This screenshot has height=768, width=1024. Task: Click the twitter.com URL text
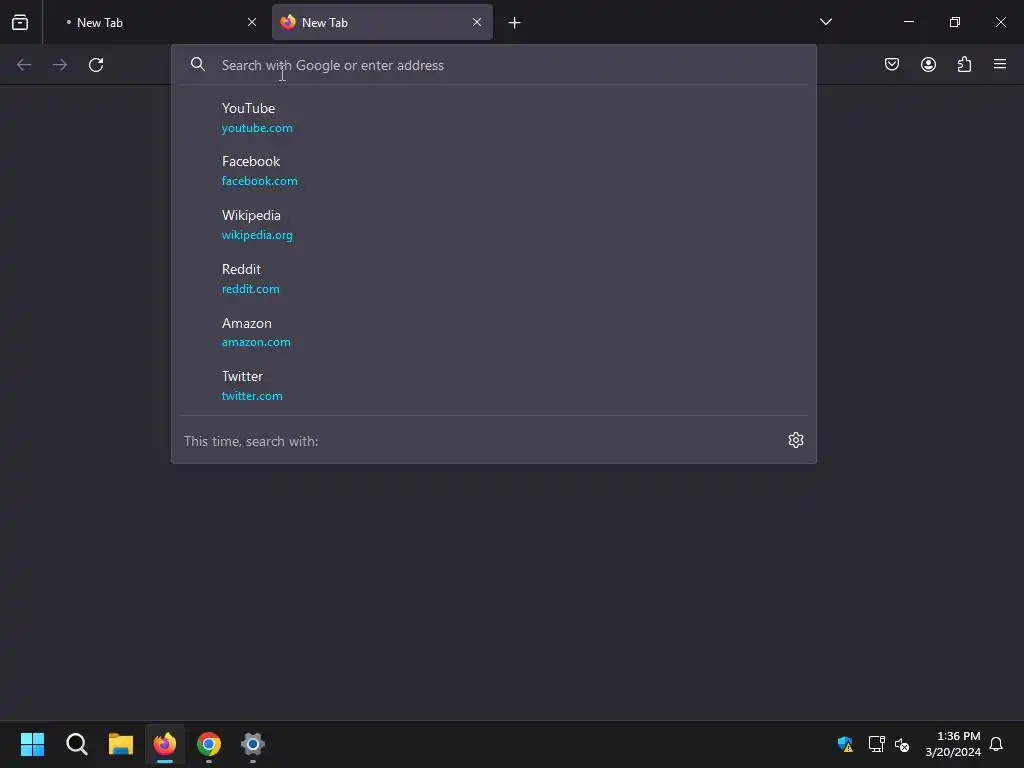click(x=252, y=396)
